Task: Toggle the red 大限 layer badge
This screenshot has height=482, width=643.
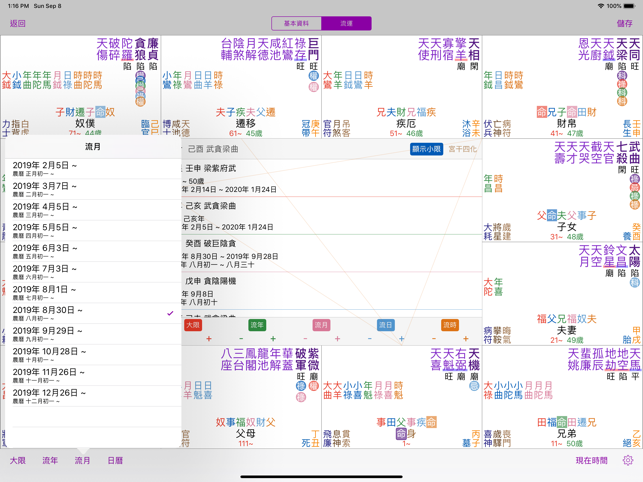Action: (x=193, y=325)
